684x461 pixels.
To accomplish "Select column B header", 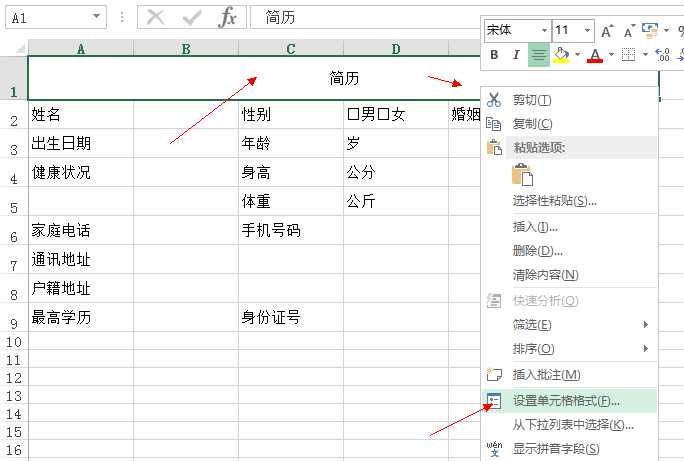I will tap(186, 48).
